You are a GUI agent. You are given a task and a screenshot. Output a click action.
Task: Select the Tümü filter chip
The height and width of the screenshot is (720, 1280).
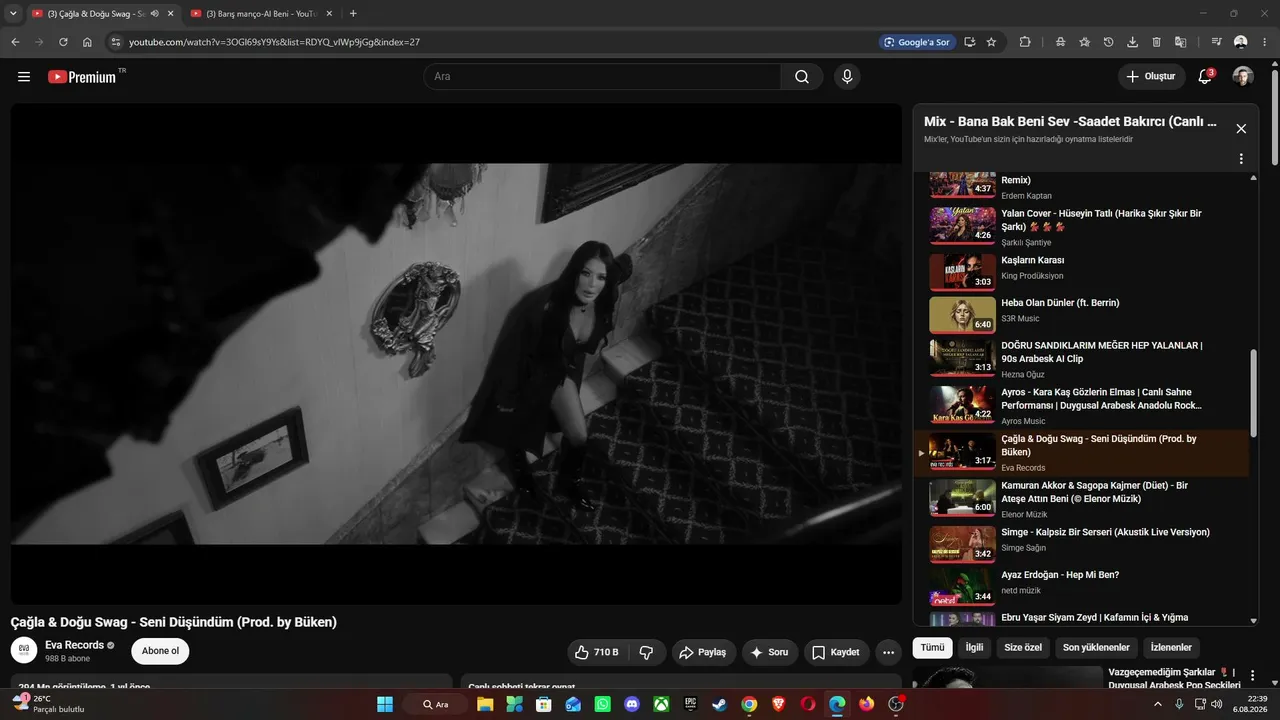[x=932, y=647]
